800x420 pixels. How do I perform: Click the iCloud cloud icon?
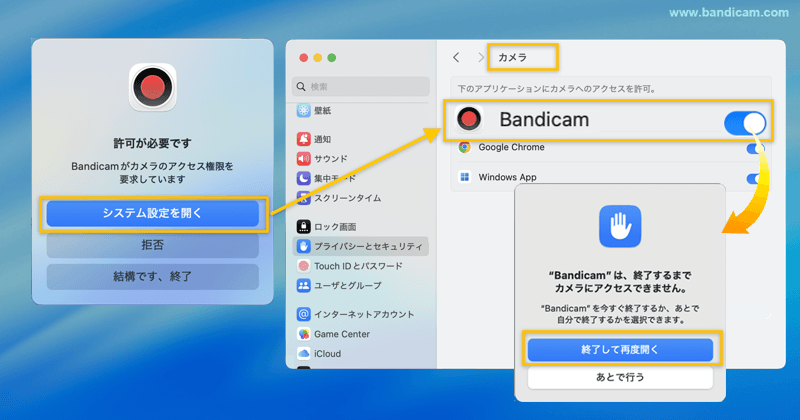304,354
